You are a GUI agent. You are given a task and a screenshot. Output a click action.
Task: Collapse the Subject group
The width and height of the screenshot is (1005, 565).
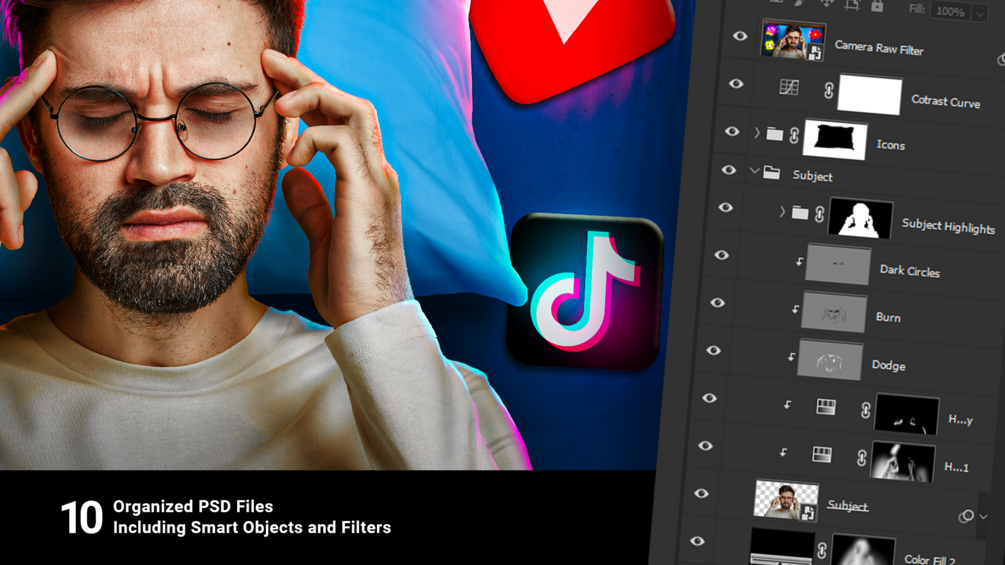click(x=754, y=171)
